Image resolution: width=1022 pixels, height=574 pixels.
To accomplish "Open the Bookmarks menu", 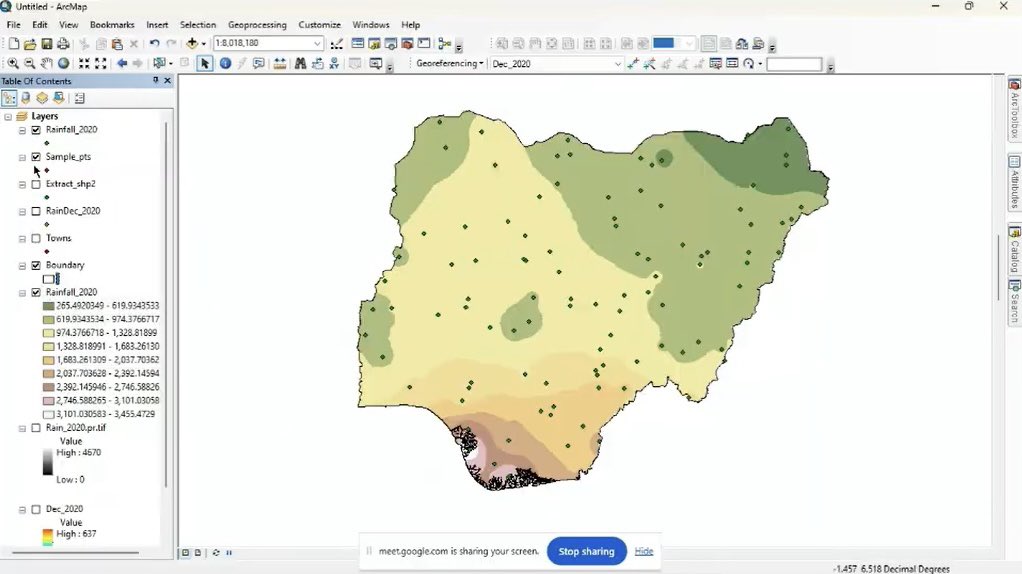I will tap(112, 25).
